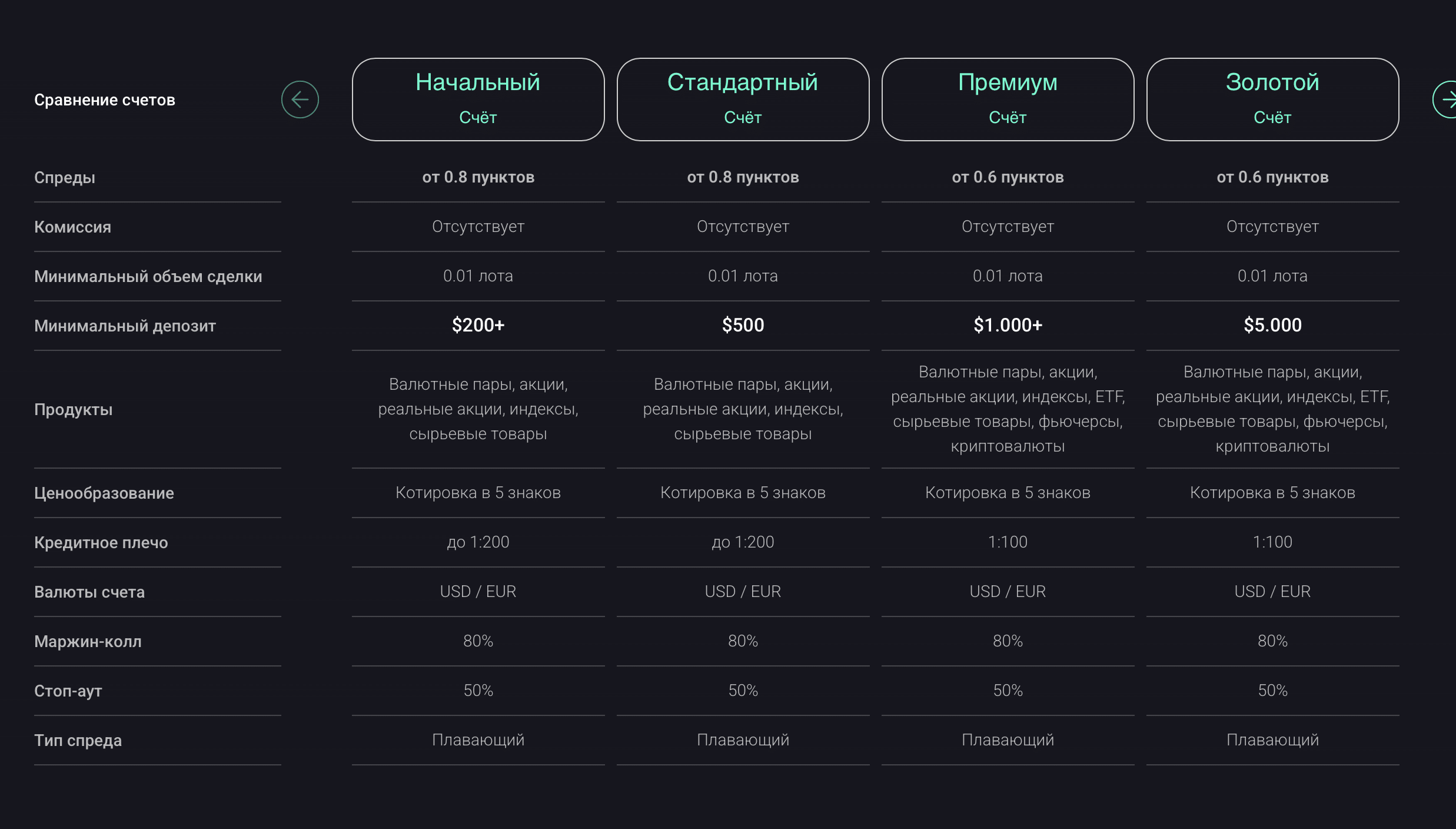Click the Спреды row label

(65, 177)
